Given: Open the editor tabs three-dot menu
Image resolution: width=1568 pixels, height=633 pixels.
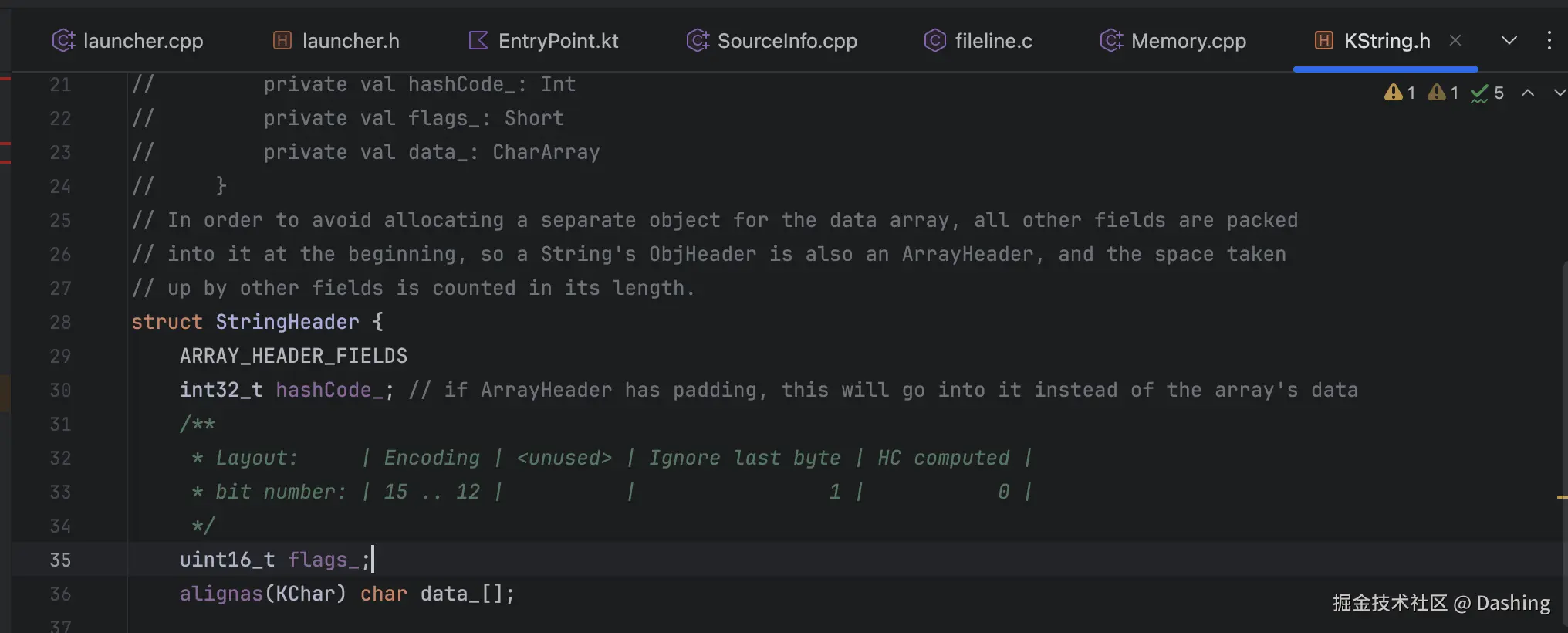Looking at the screenshot, I should click(1549, 40).
